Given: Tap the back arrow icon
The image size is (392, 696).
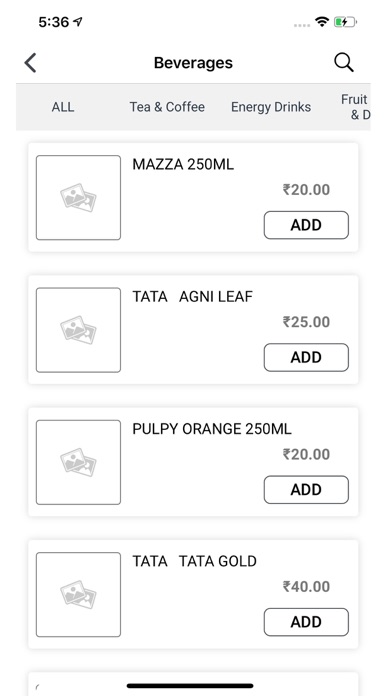Looking at the screenshot, I should 30,63.
